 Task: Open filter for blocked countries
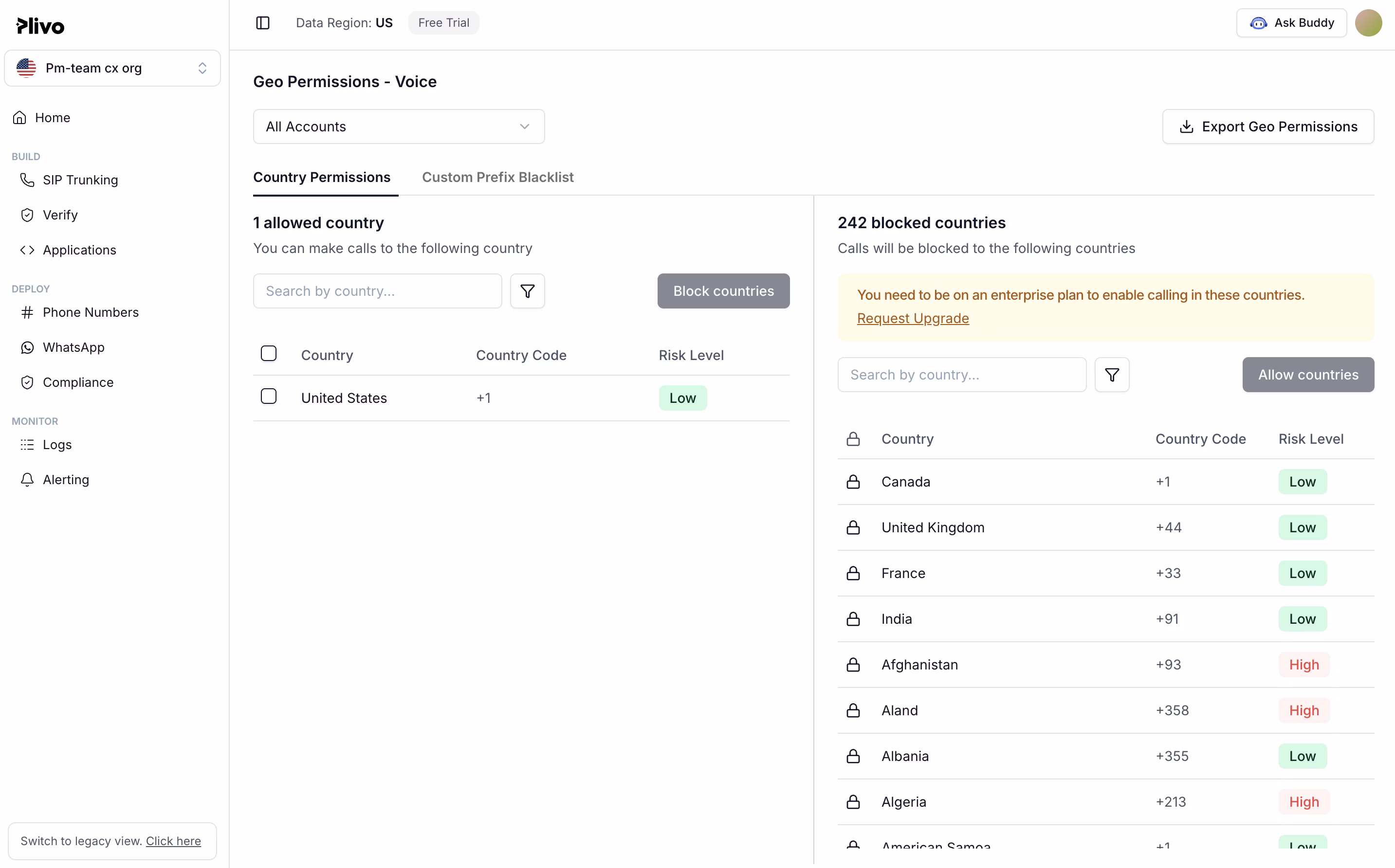point(1112,375)
